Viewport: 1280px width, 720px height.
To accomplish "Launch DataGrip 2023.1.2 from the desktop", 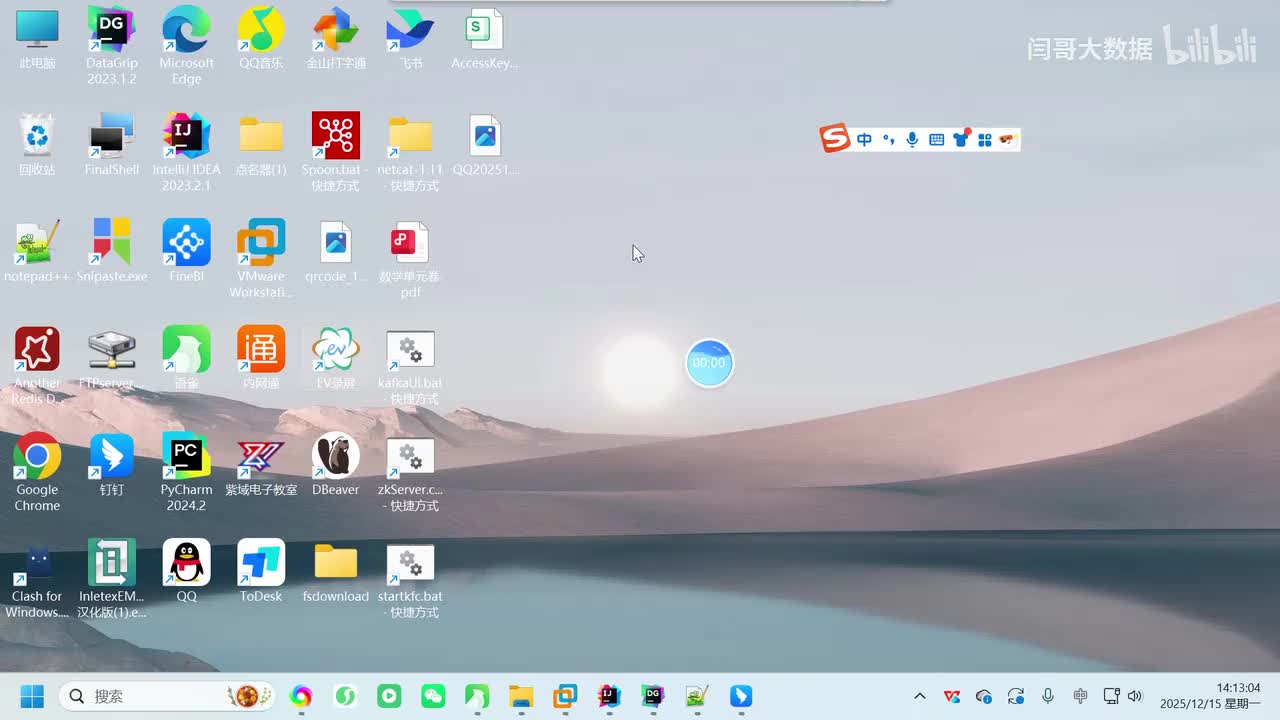I will 112,45.
